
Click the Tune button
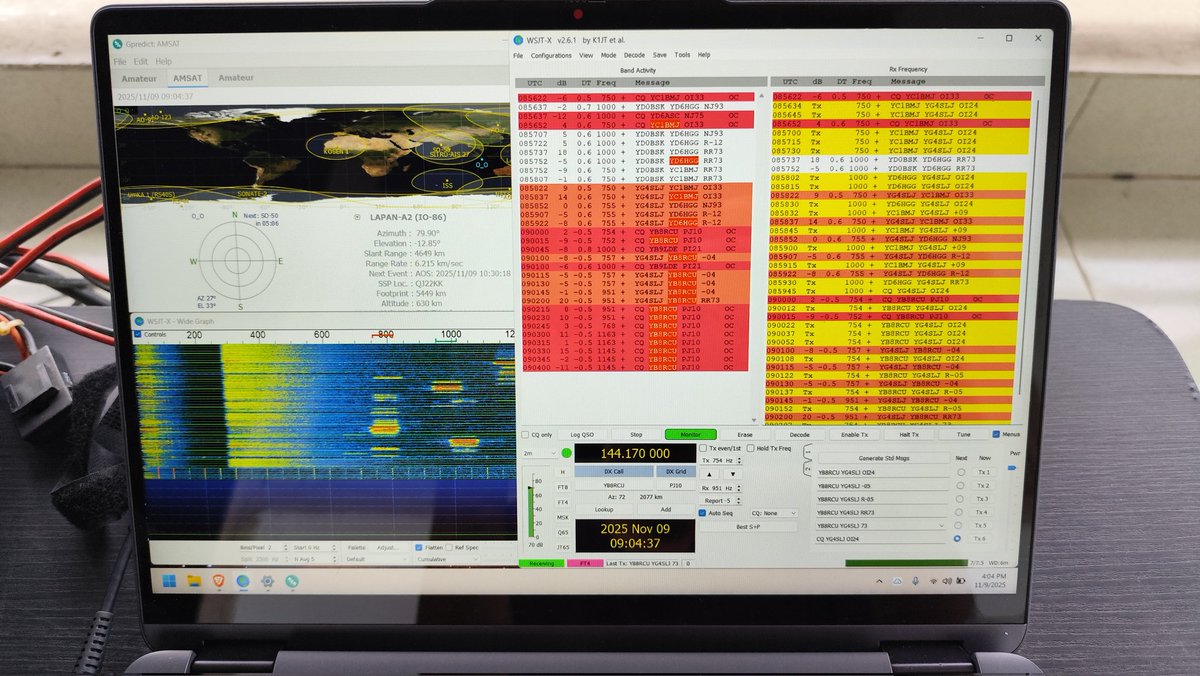pos(962,435)
